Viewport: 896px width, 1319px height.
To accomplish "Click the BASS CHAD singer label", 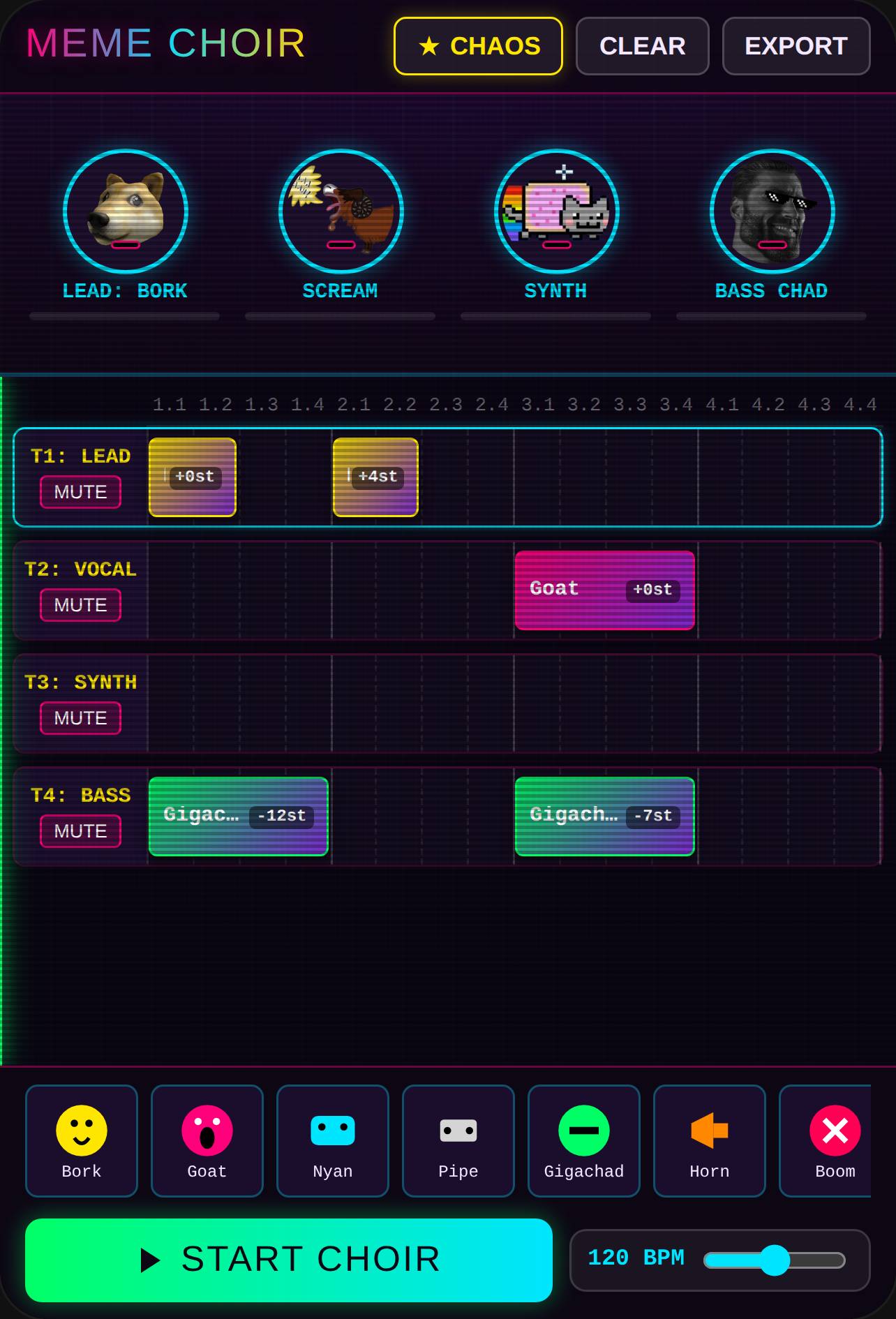I will [772, 291].
